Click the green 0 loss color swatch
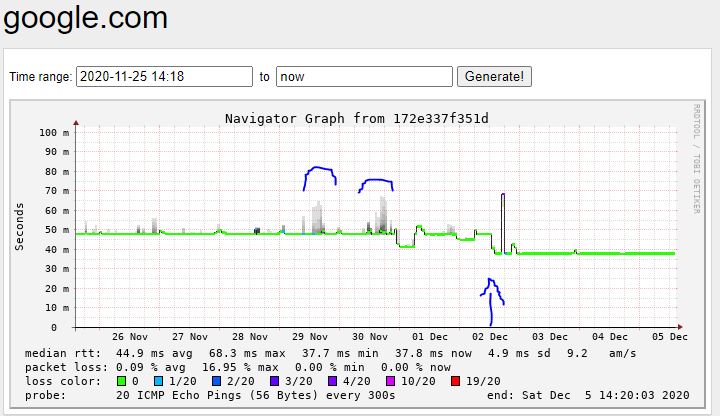The image size is (720, 416). click(123, 381)
